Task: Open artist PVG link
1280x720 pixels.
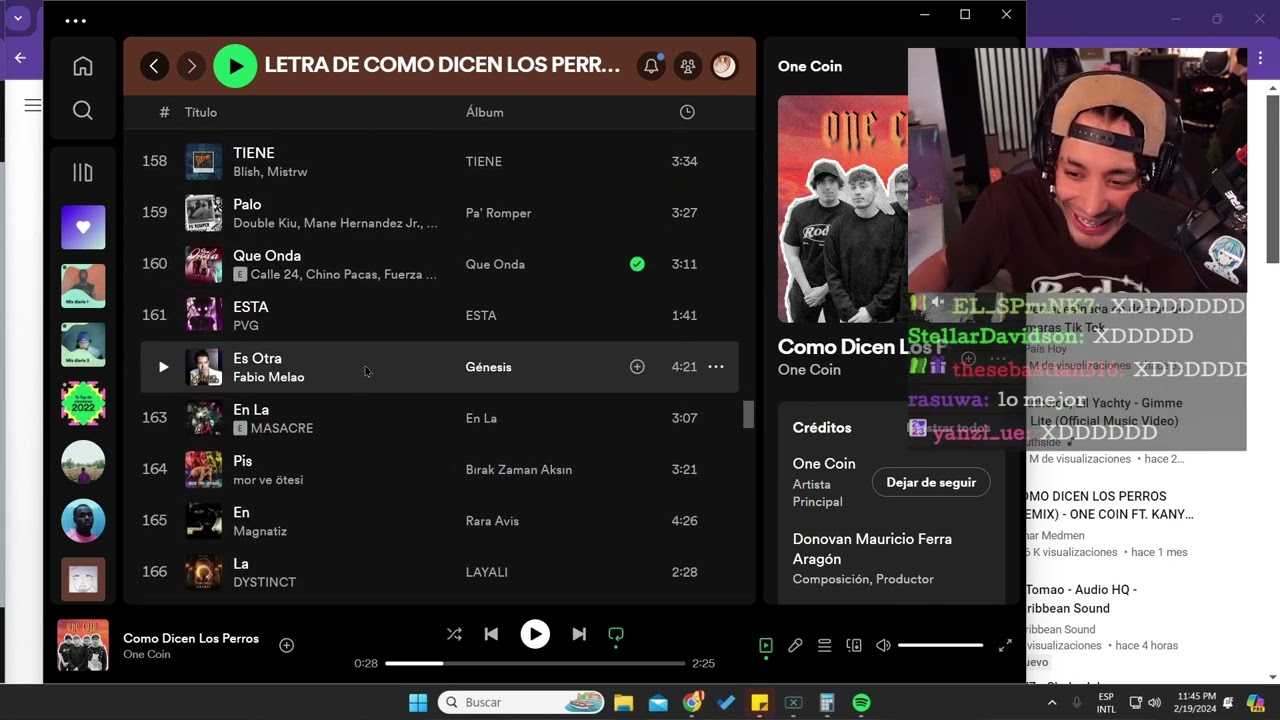Action: (x=246, y=326)
